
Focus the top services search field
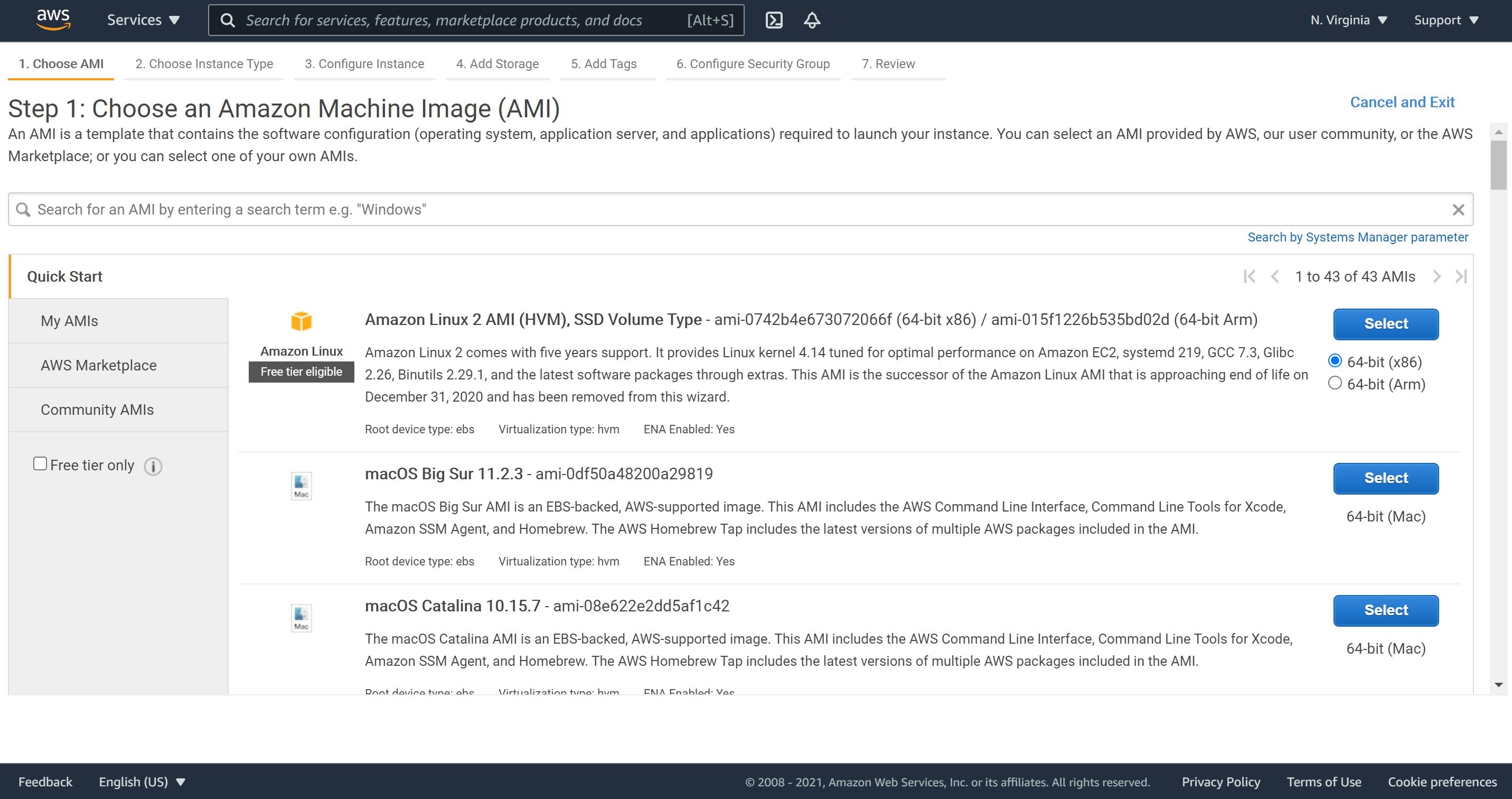[476, 21]
